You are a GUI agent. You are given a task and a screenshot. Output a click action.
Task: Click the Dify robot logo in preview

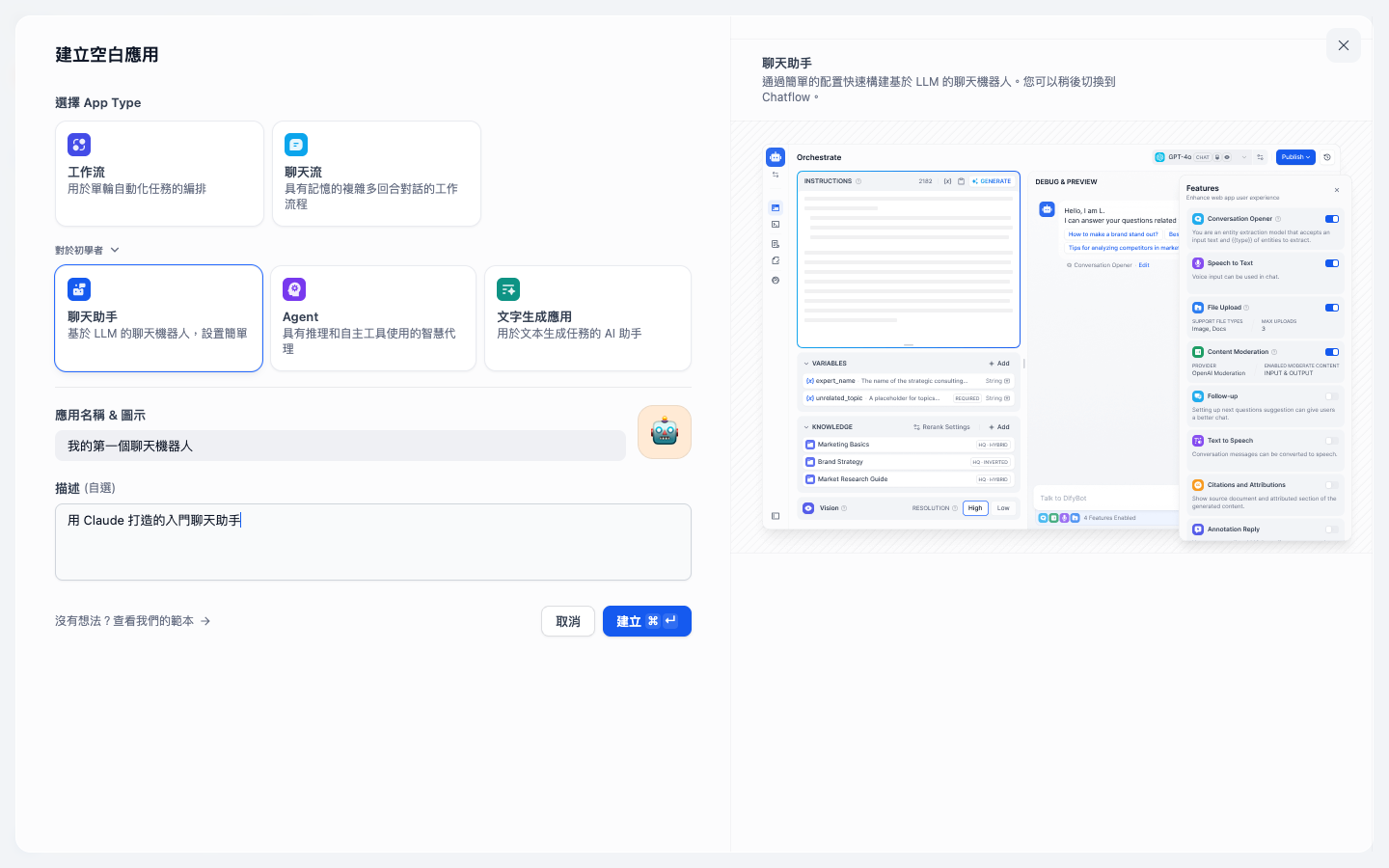pos(776,157)
